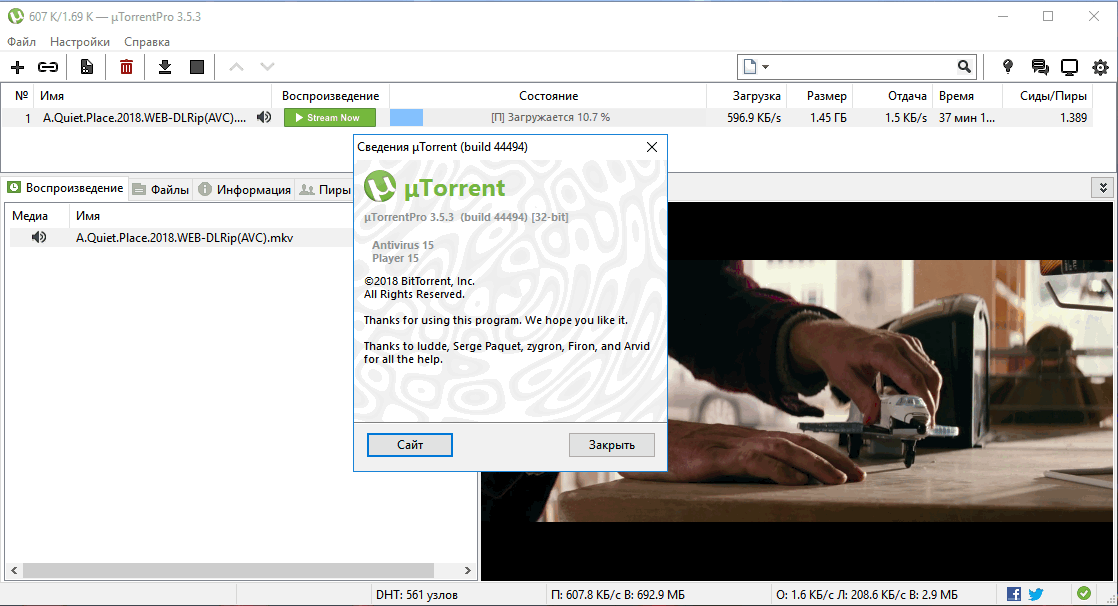Sort by the Состояние column header
1118x606 pixels.
coord(548,96)
